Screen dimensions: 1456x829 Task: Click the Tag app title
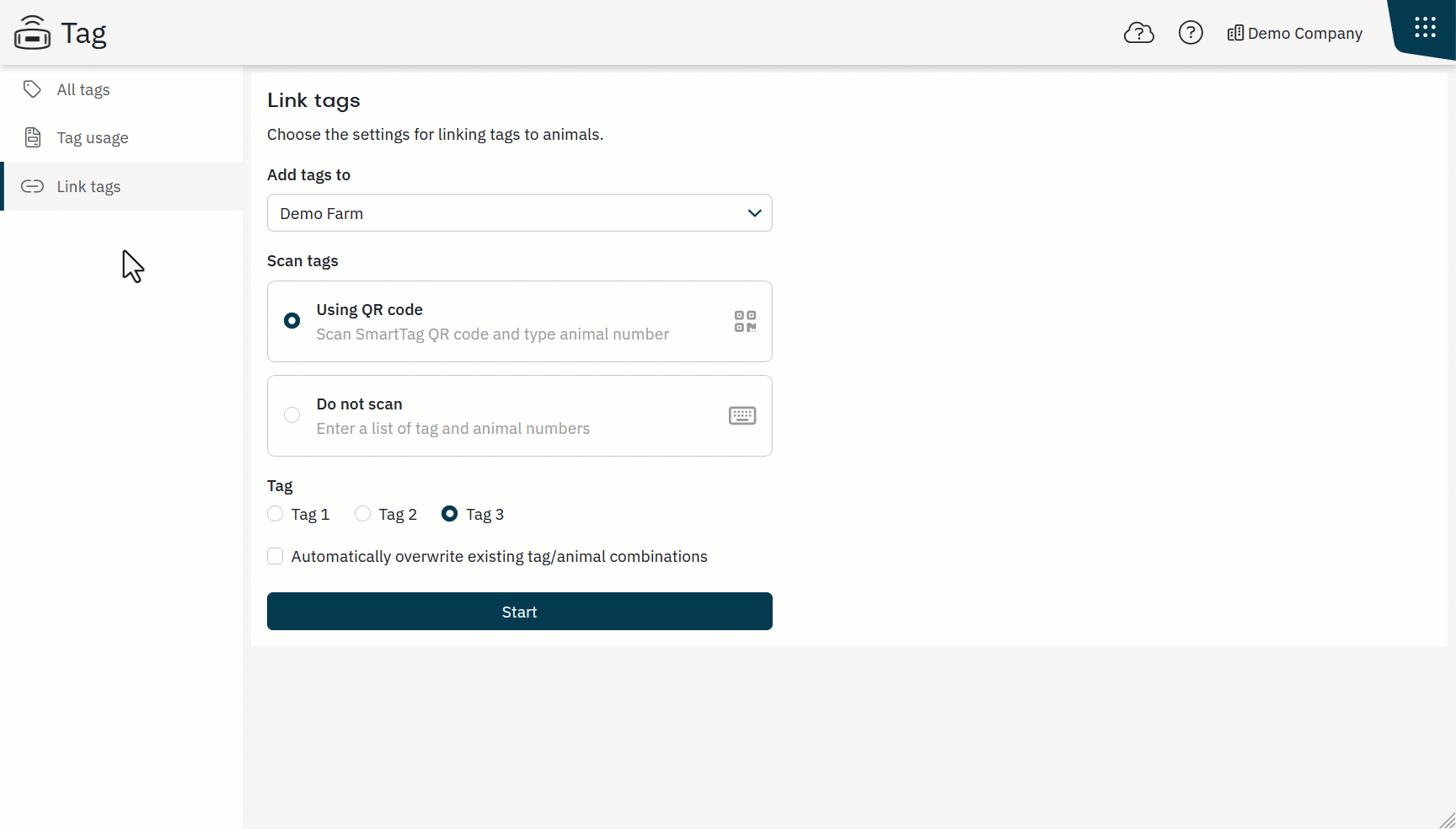[x=83, y=34]
